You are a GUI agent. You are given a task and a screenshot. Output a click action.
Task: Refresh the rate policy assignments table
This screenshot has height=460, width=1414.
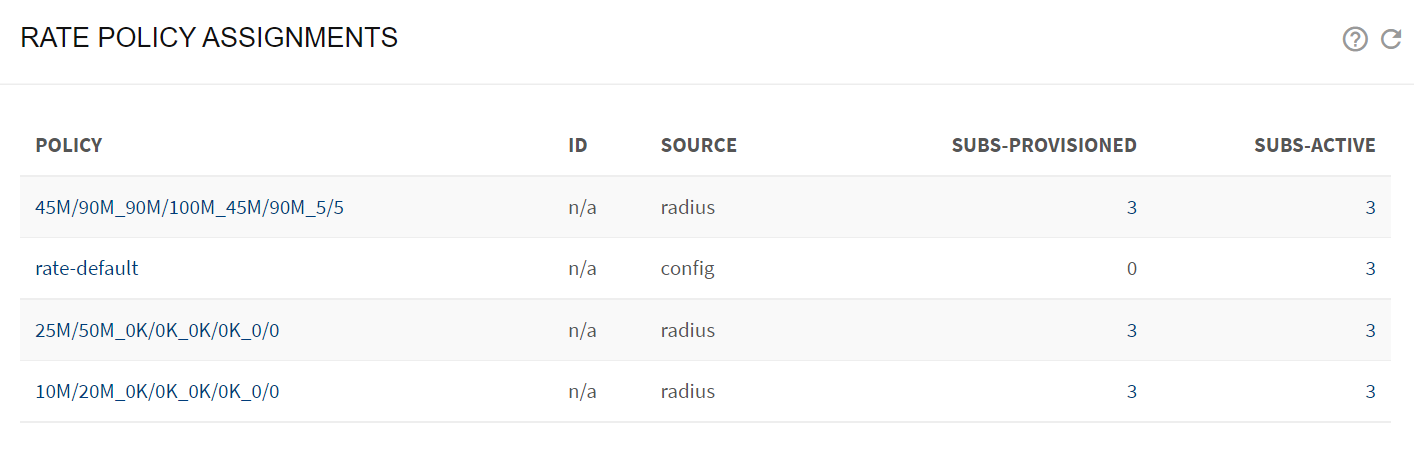coord(1391,39)
